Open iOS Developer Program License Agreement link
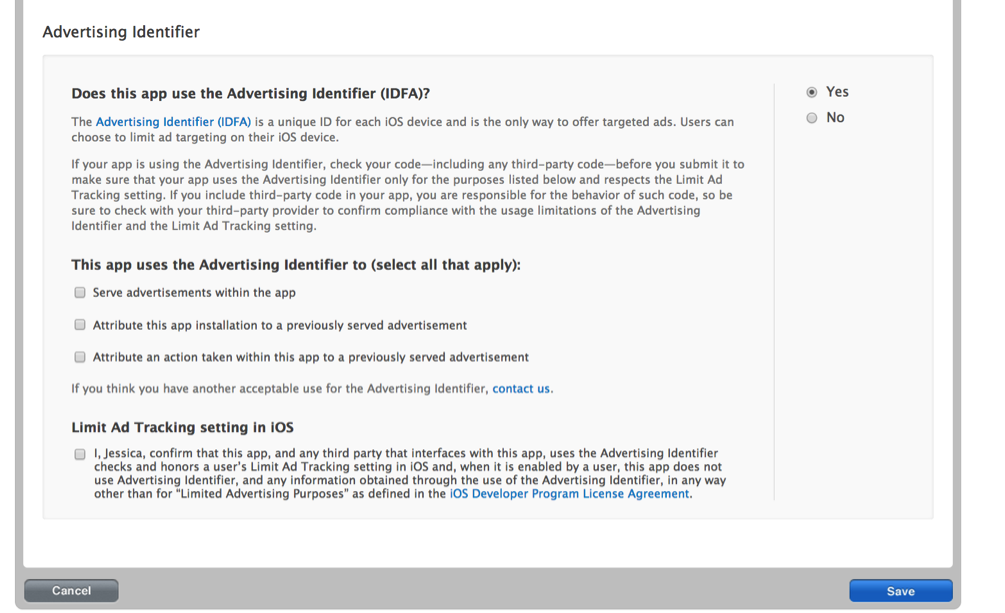1005x613 pixels. click(569, 494)
